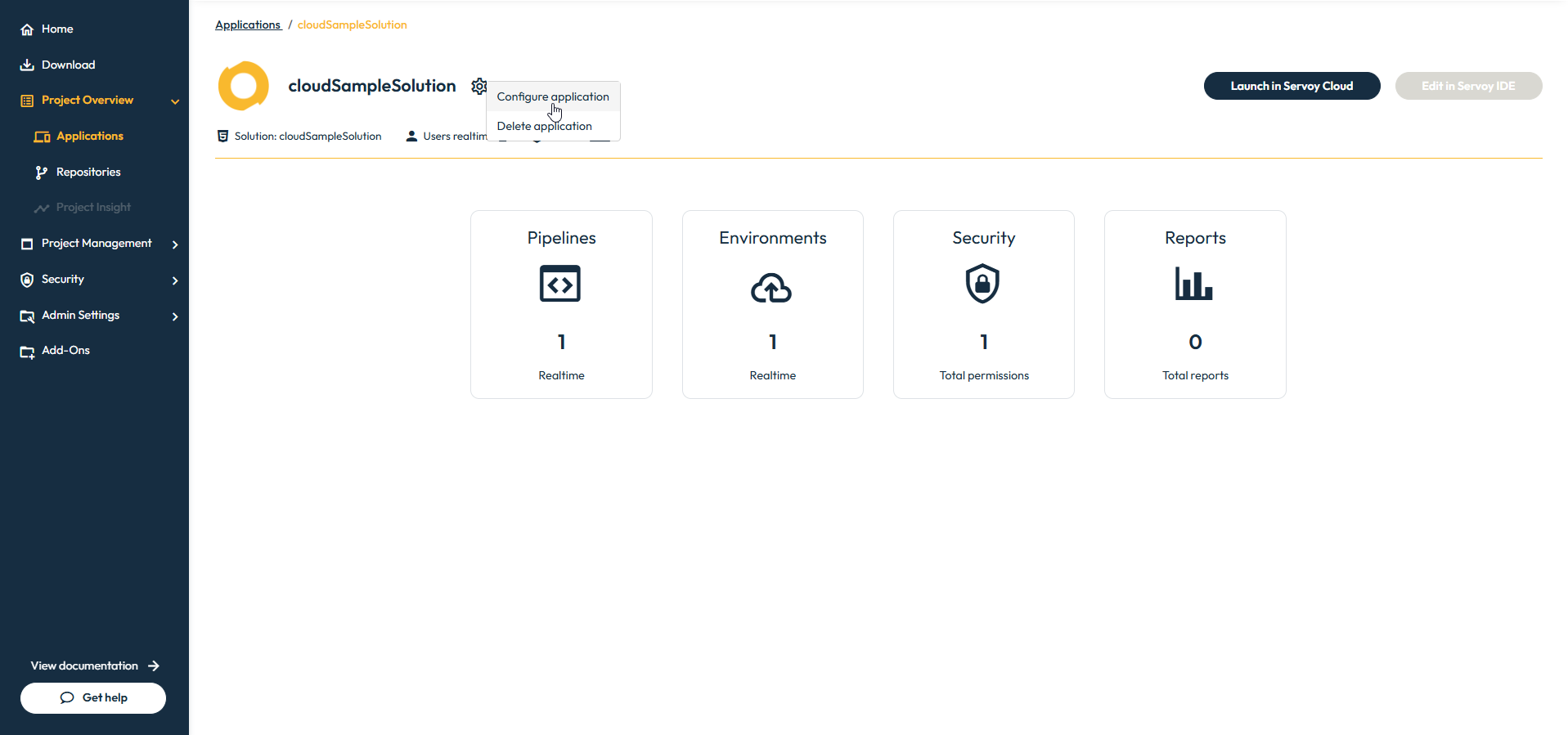Select Configure application from the menu
This screenshot has height=735, width=1568.
pyautogui.click(x=553, y=96)
